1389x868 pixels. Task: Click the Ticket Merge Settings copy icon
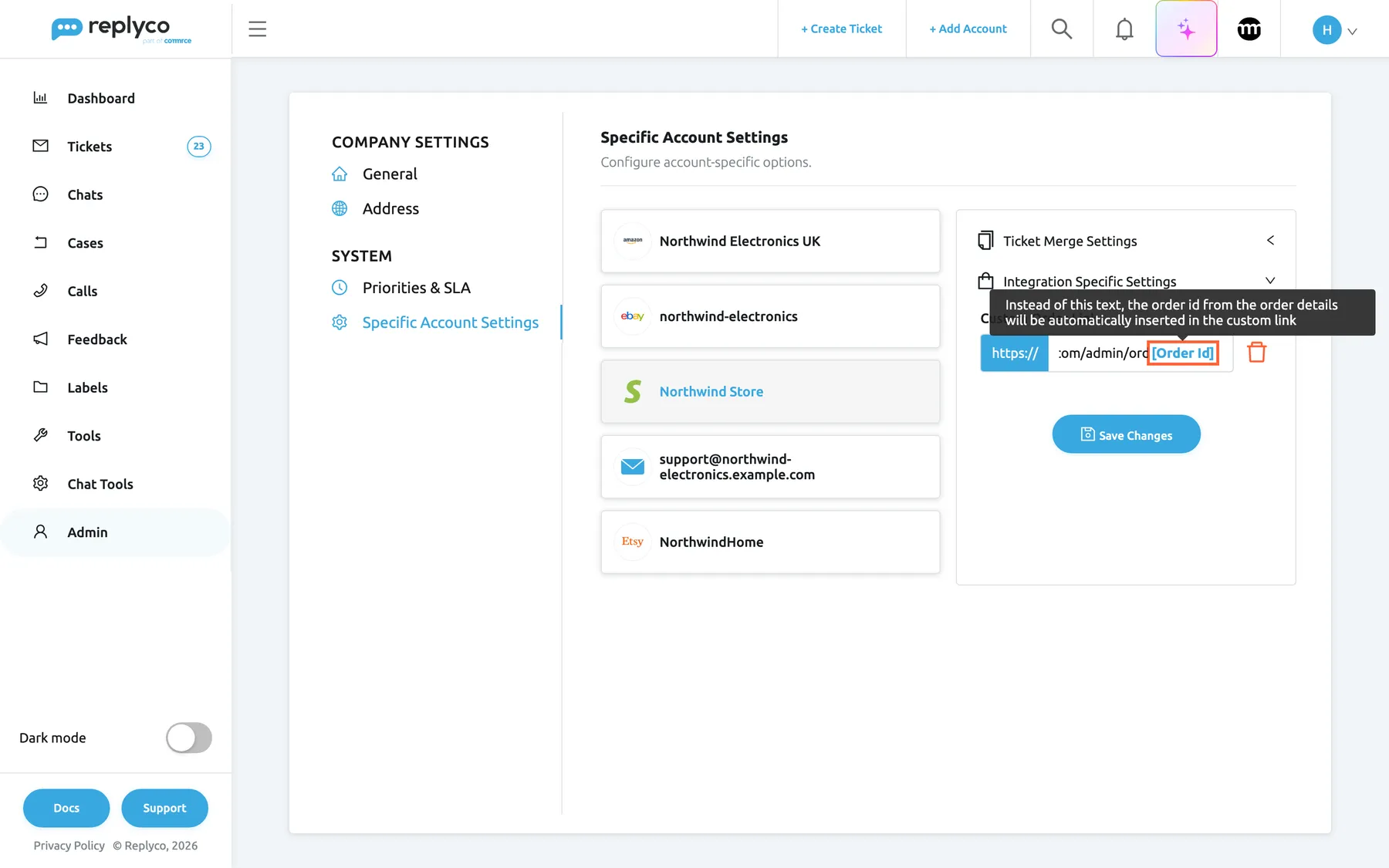tap(985, 240)
